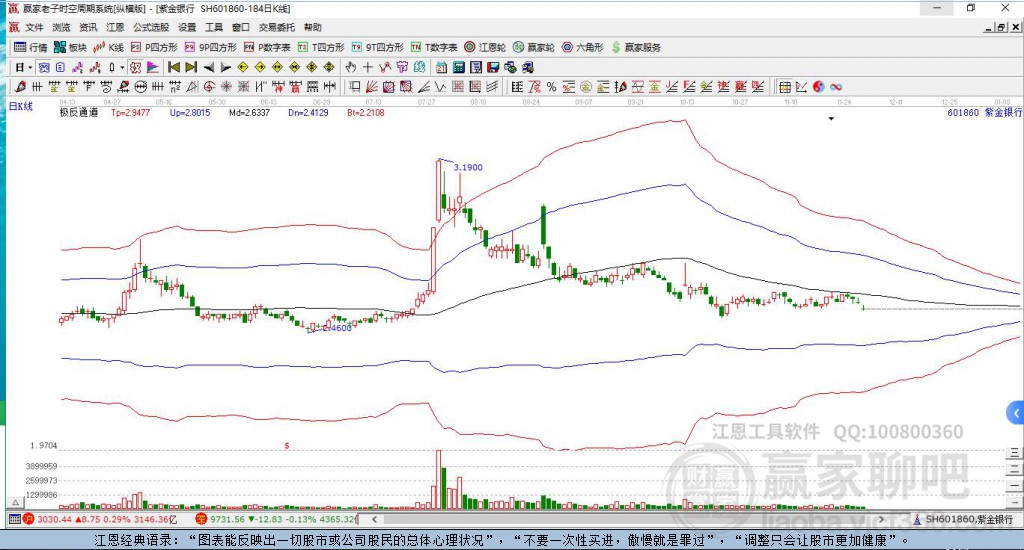Click the black left arrow icon
1024x550 pixels.
209,67
